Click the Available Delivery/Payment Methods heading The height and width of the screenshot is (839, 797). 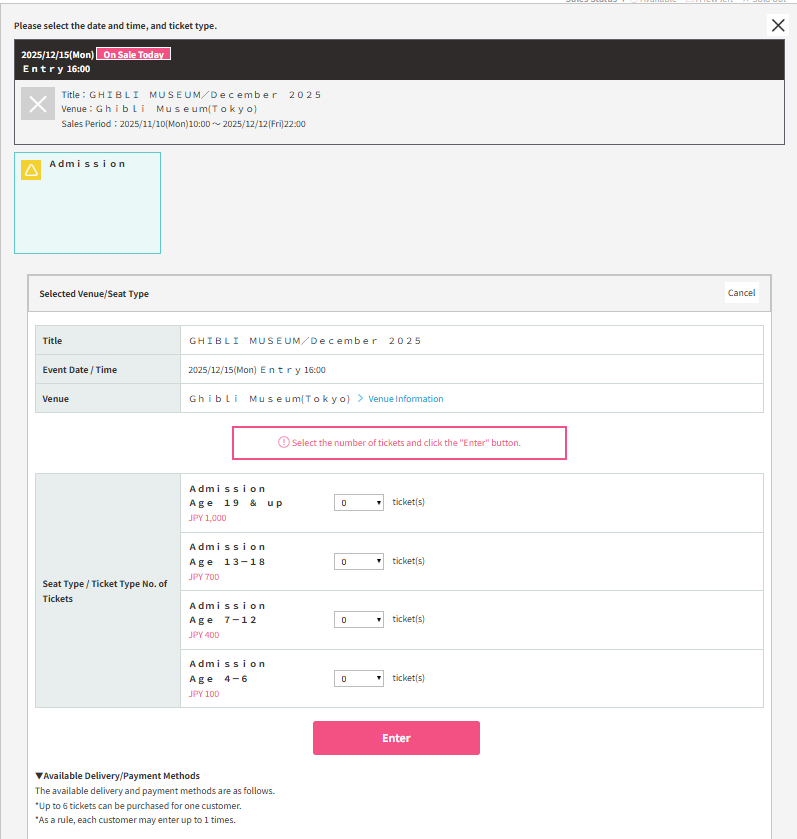118,776
